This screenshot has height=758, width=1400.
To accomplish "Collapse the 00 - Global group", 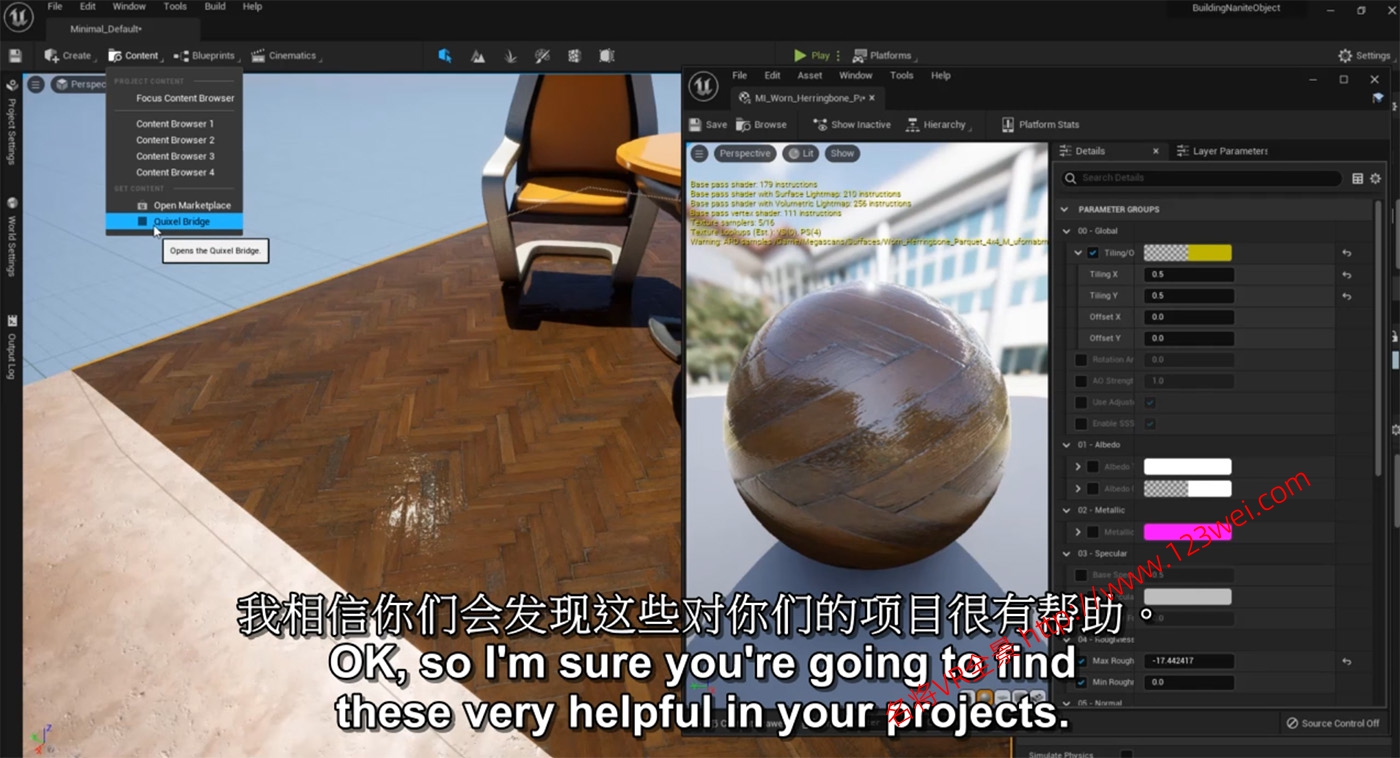I will pyautogui.click(x=1066, y=231).
